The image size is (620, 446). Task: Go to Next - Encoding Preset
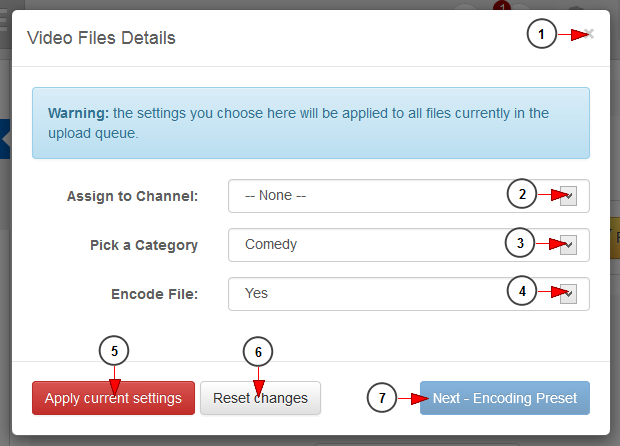click(505, 398)
